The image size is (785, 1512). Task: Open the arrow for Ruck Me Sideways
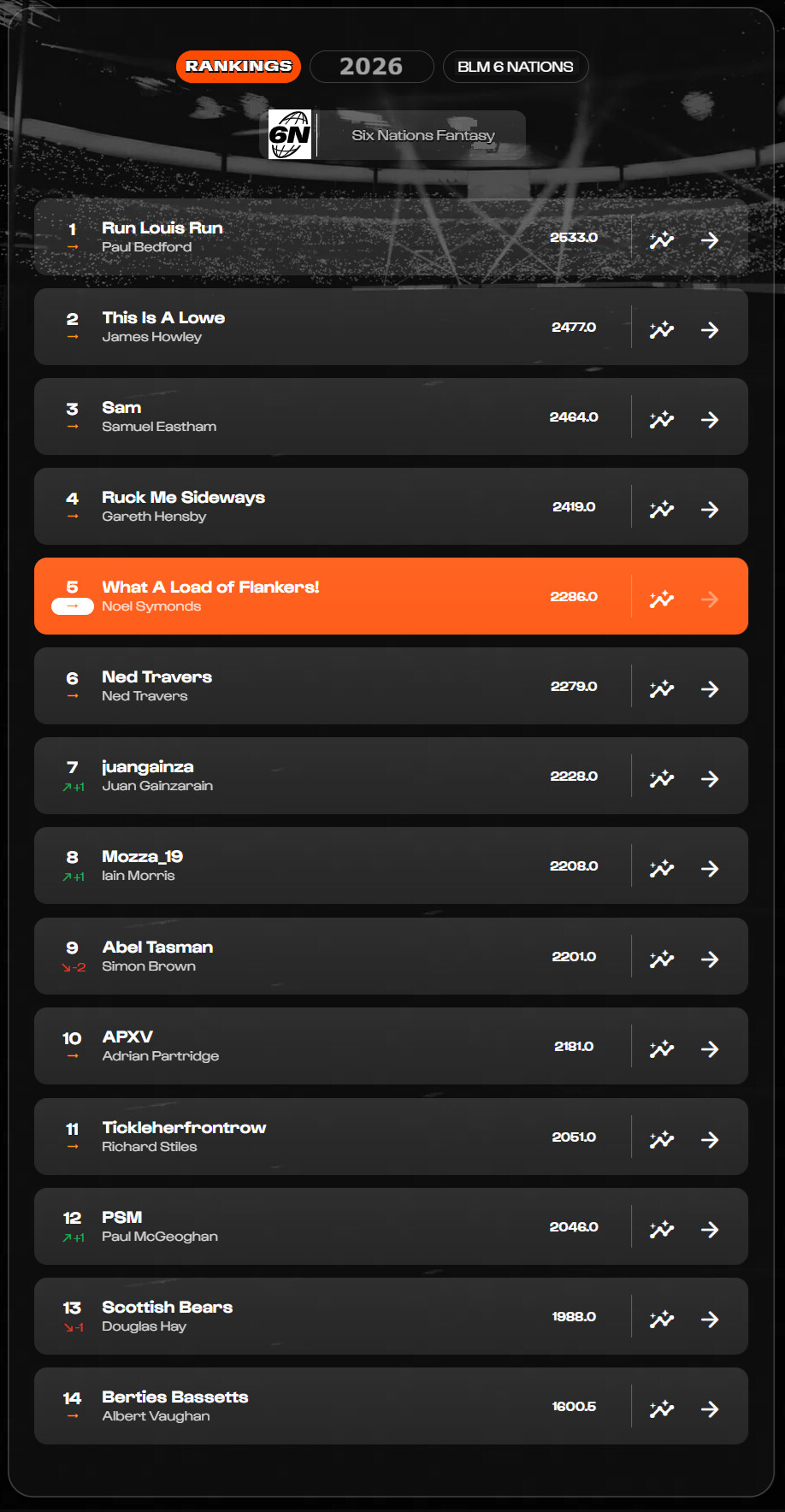tap(710, 510)
